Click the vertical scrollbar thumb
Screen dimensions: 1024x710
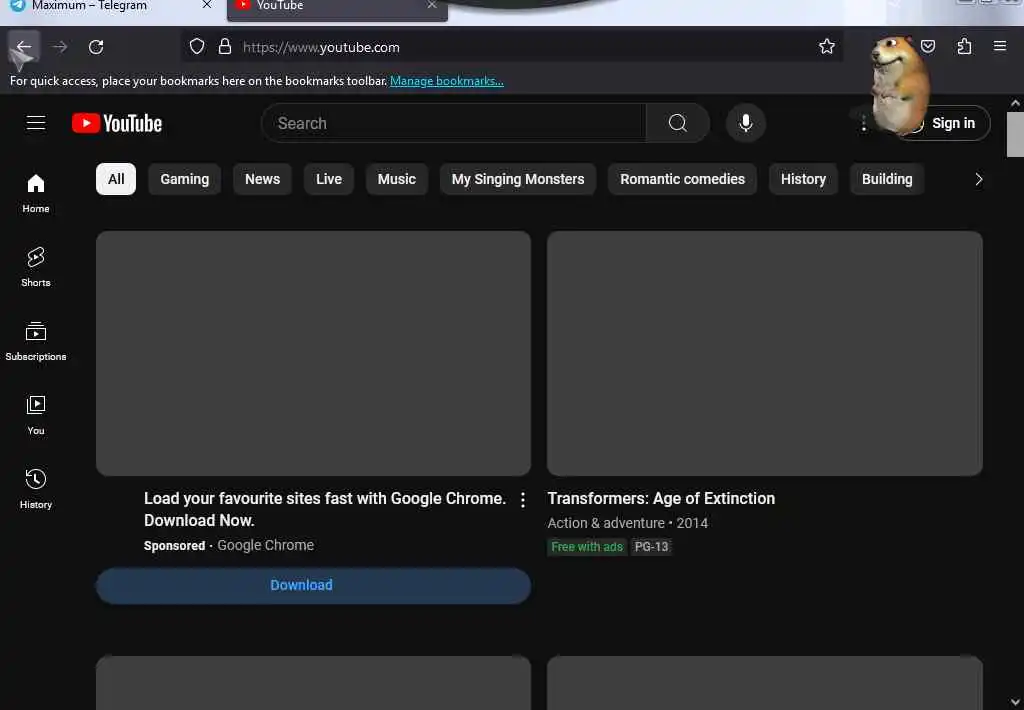coord(1015,135)
